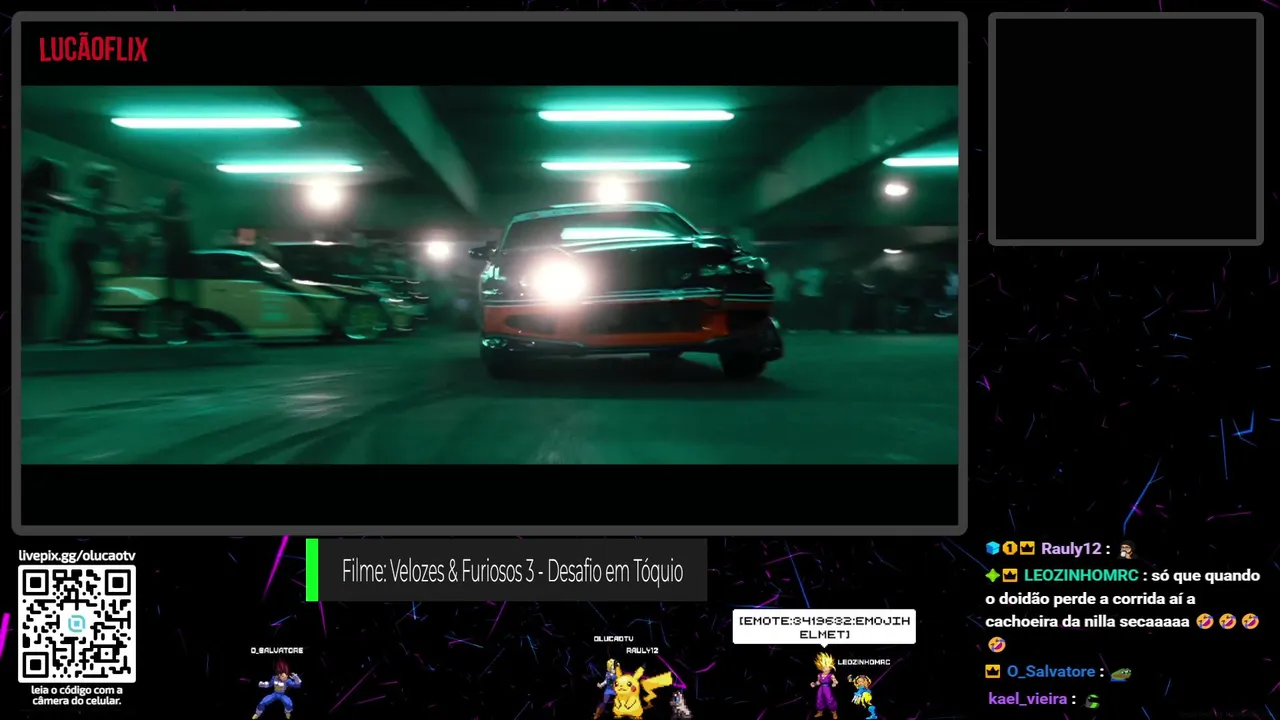Click the blue cube badge next to Rauly12
This screenshot has height=720, width=1280.
pyautogui.click(x=993, y=548)
